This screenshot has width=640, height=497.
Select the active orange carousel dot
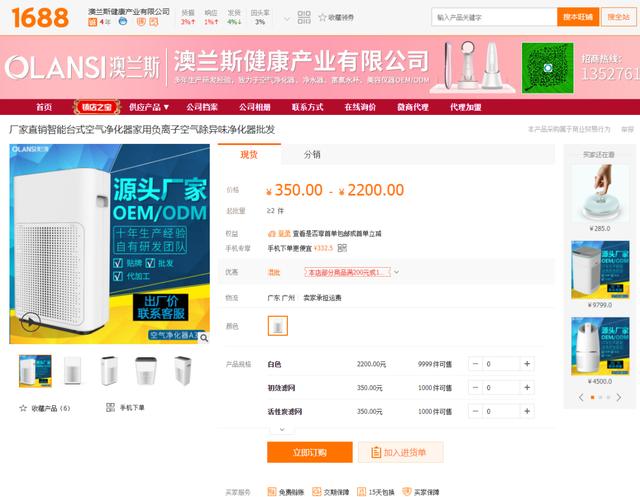pyautogui.click(x=592, y=397)
